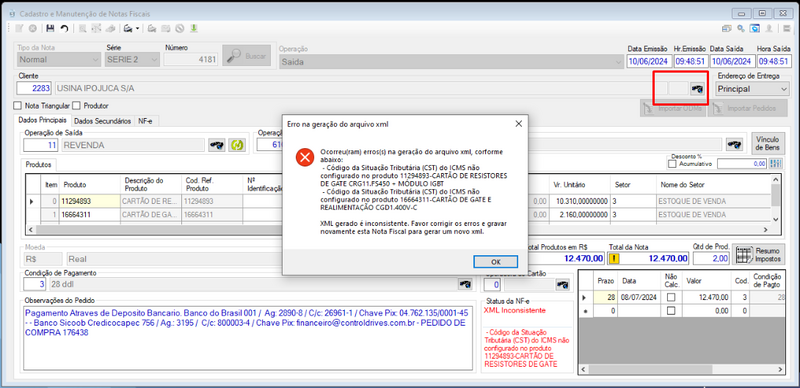Click the Data Saída date field
The image size is (800, 388).
click(732, 61)
